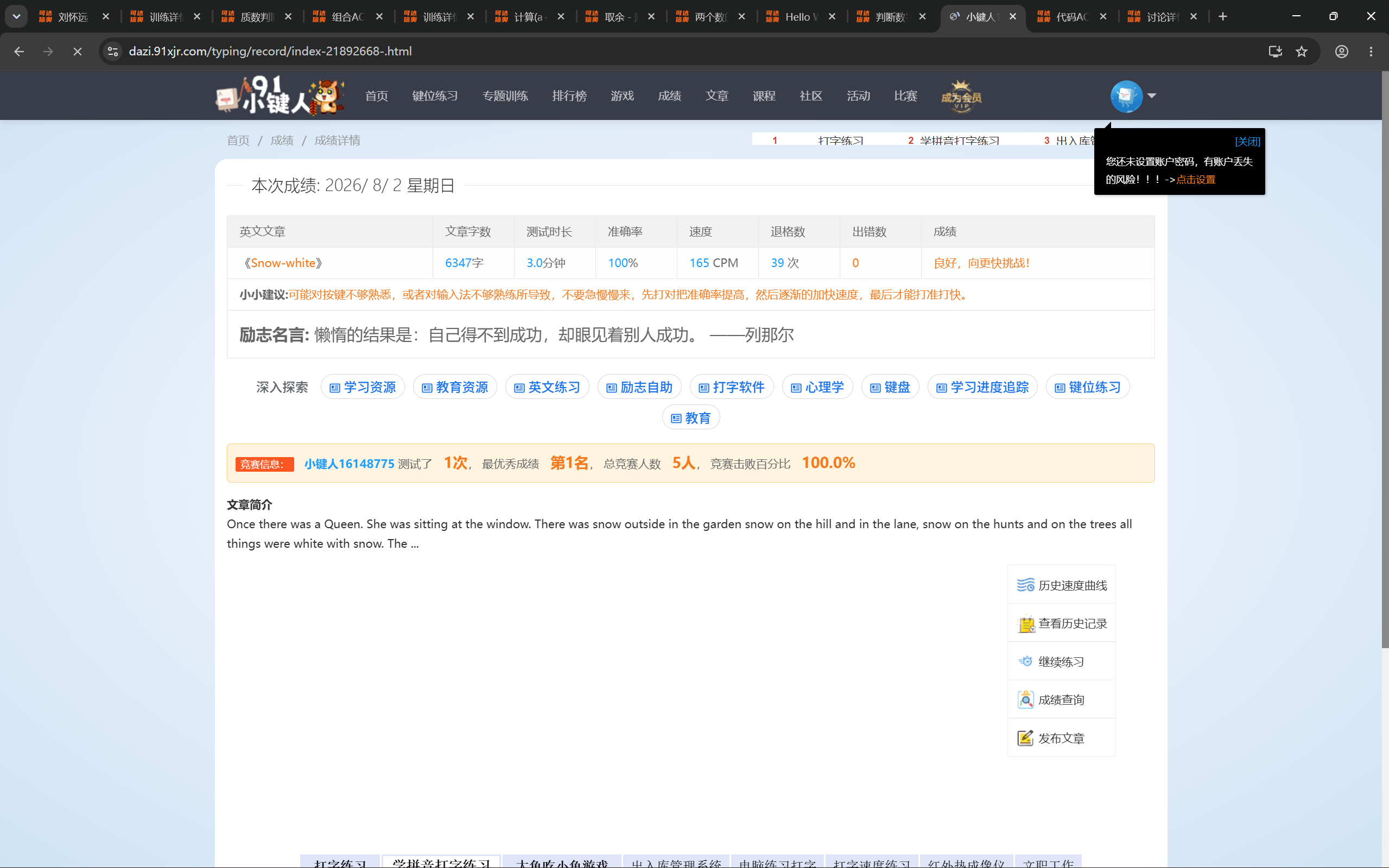Open 文章 navigation menu
1389x868 pixels.
pos(717,96)
